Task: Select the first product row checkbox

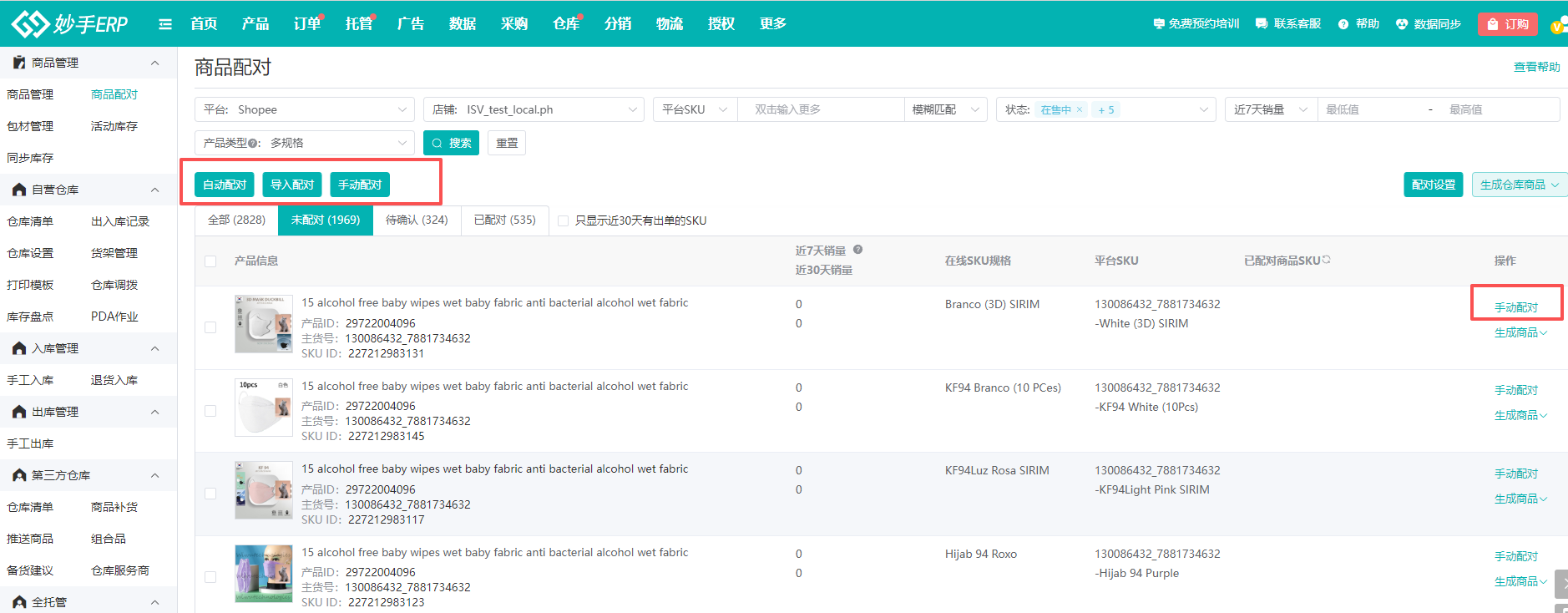Action: tap(210, 327)
